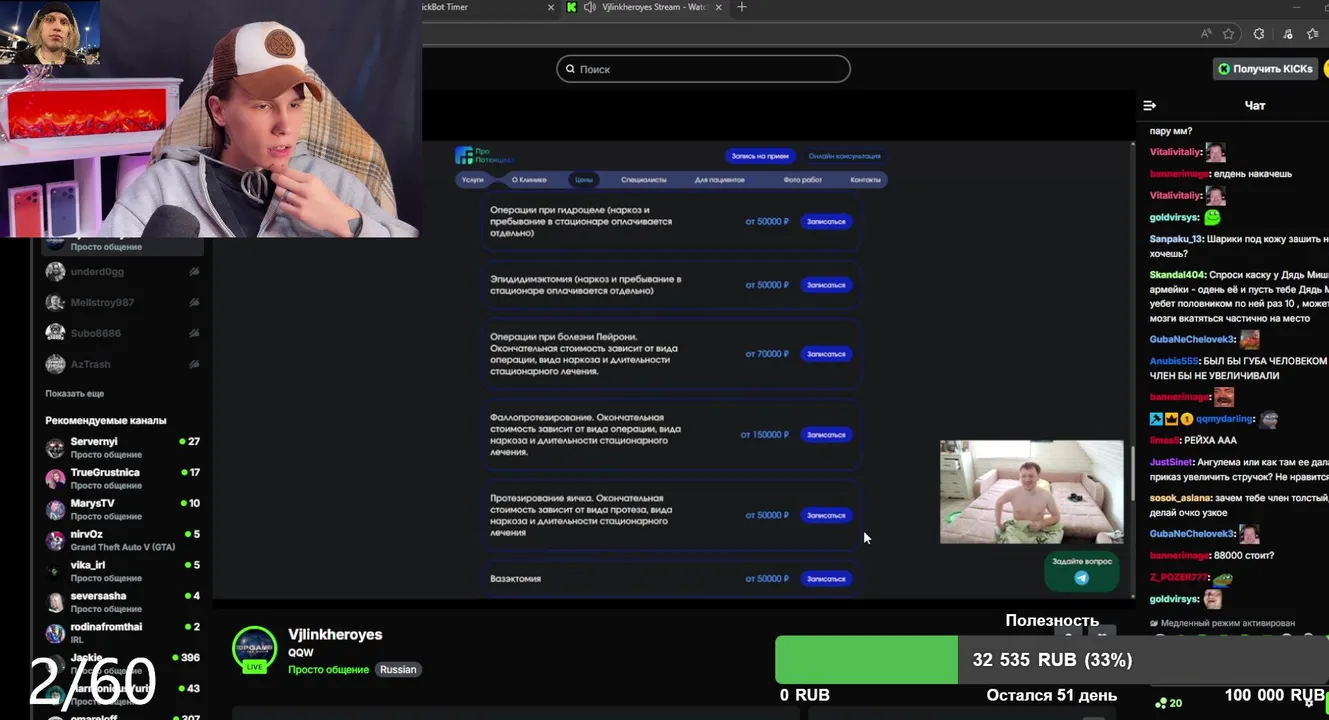Select the Услуги menu item
1329x720 pixels.
point(472,180)
